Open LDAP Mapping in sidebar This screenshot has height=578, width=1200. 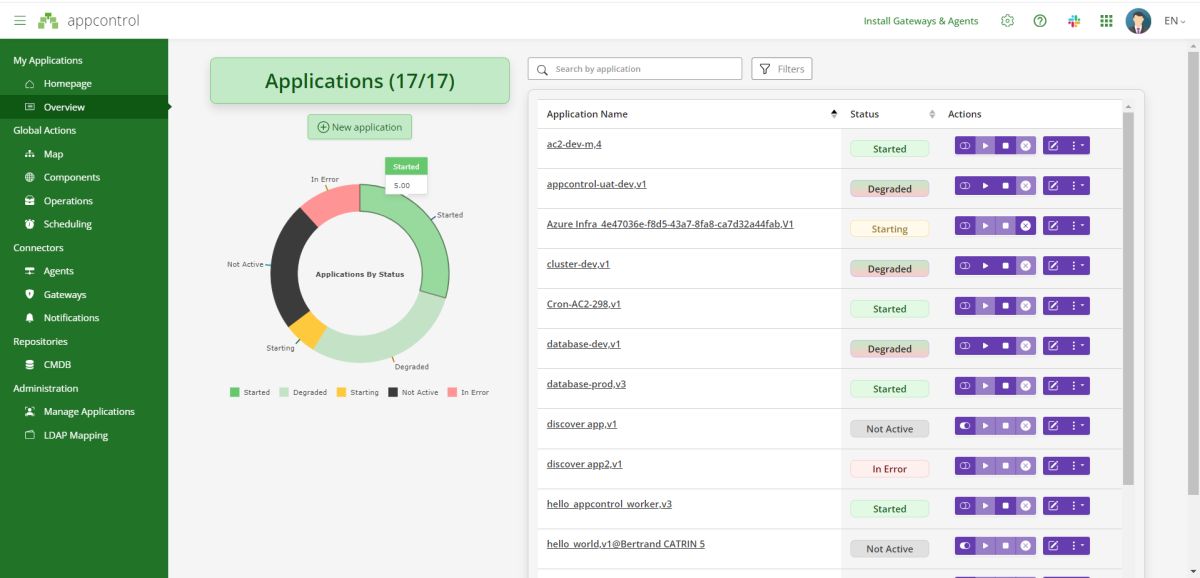(75, 435)
